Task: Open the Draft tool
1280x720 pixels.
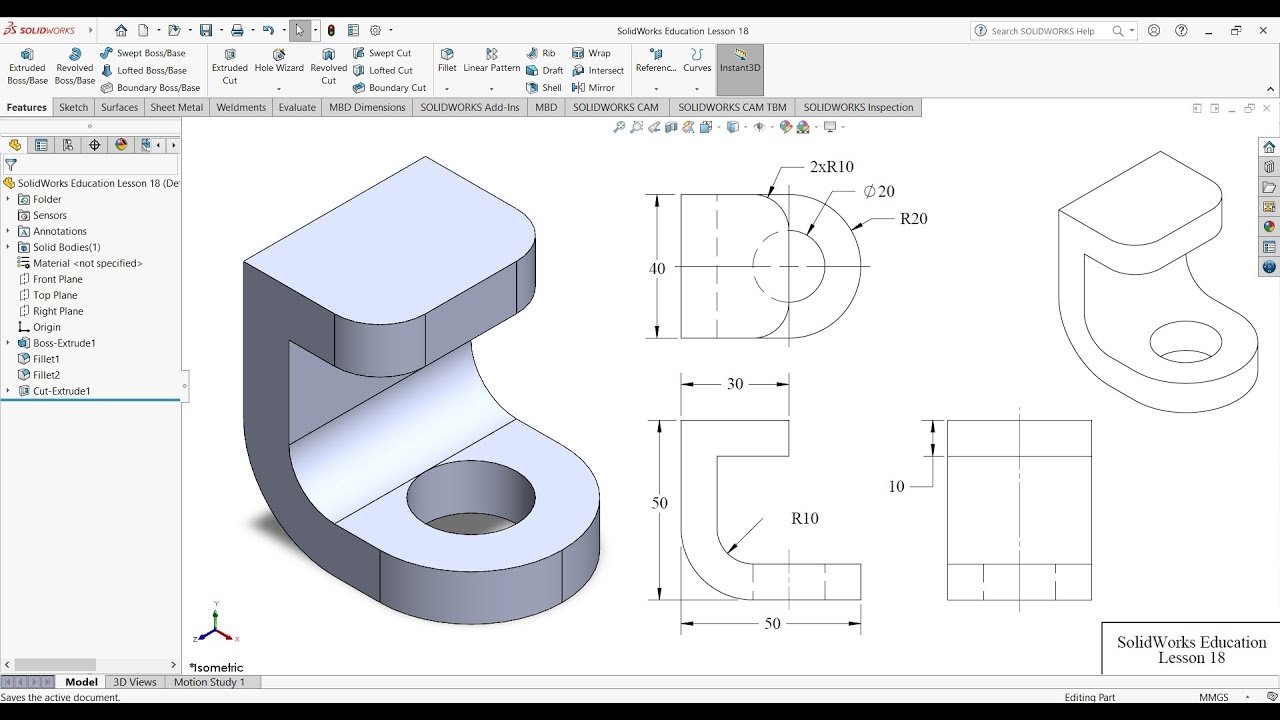Action: click(544, 70)
